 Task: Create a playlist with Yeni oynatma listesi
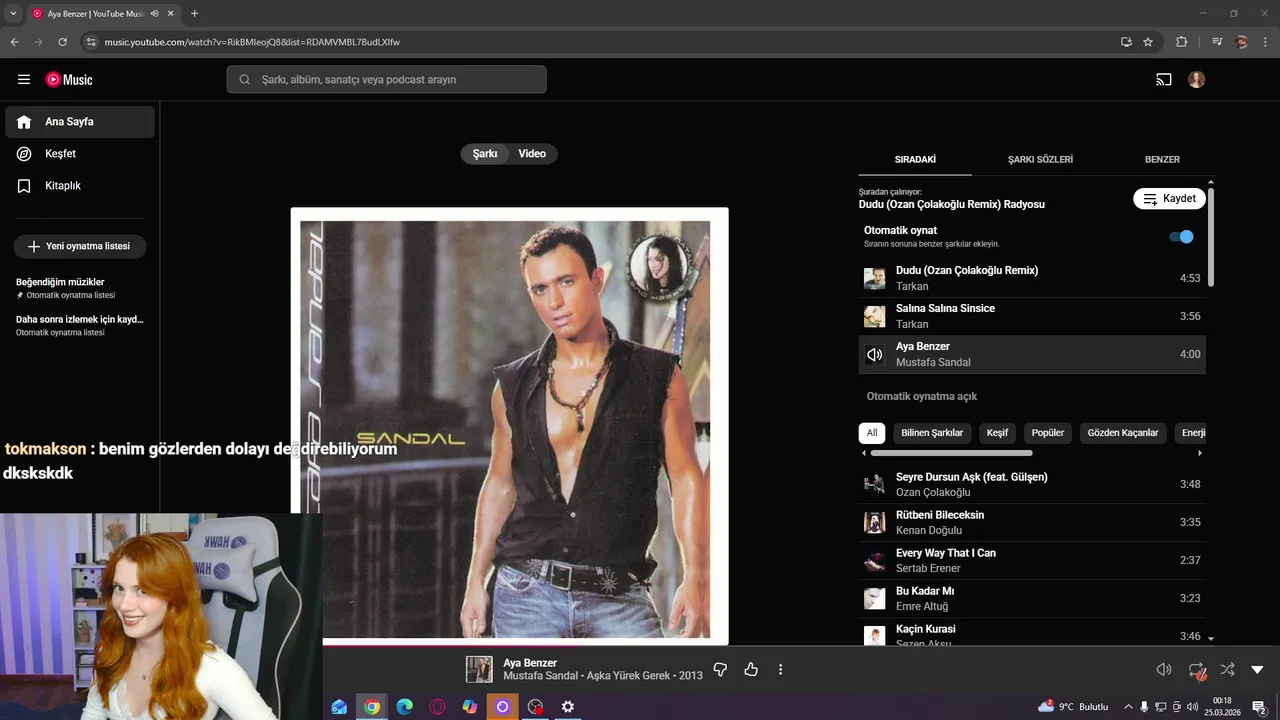click(80, 246)
